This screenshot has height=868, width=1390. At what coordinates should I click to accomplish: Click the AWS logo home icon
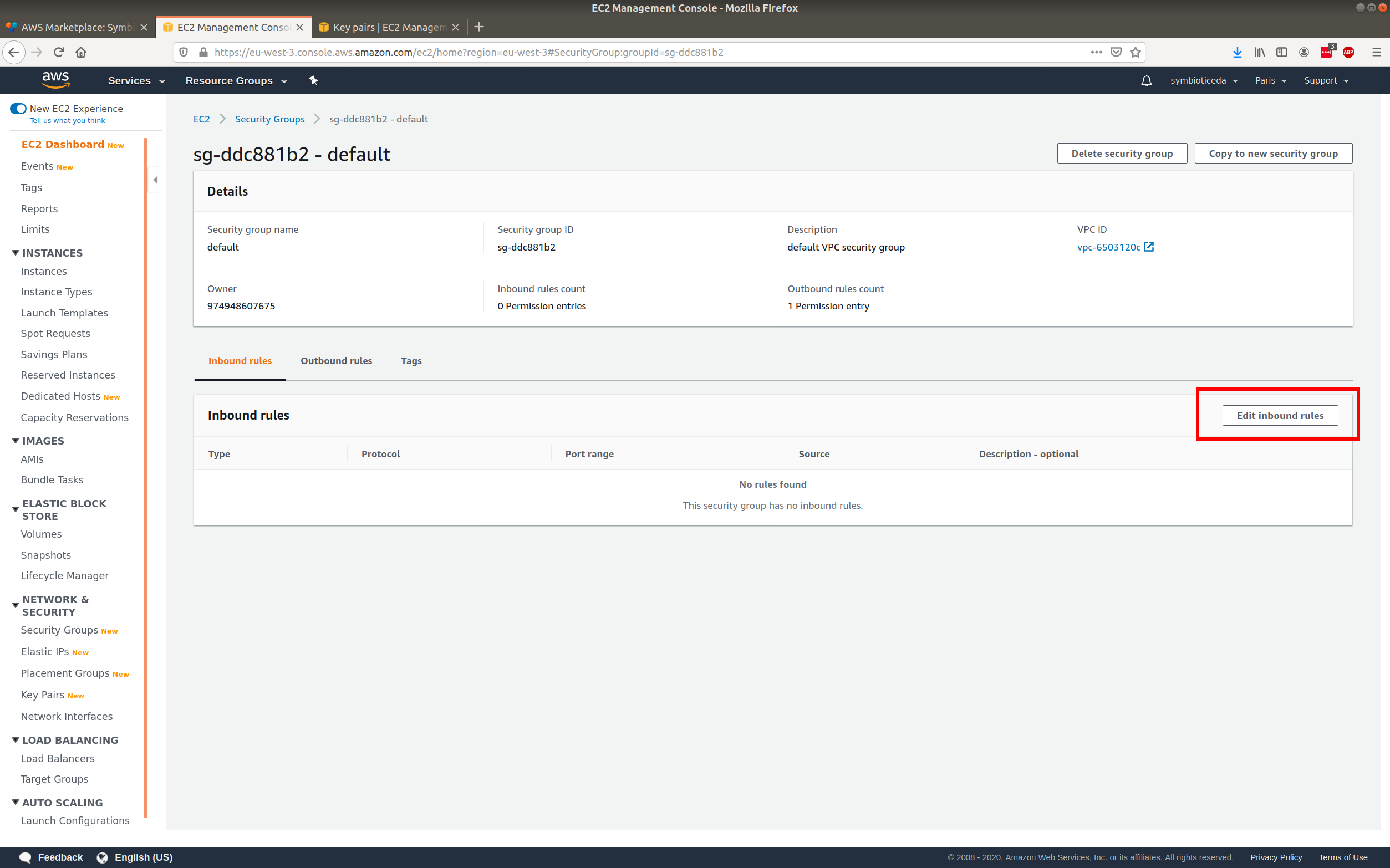click(x=55, y=80)
